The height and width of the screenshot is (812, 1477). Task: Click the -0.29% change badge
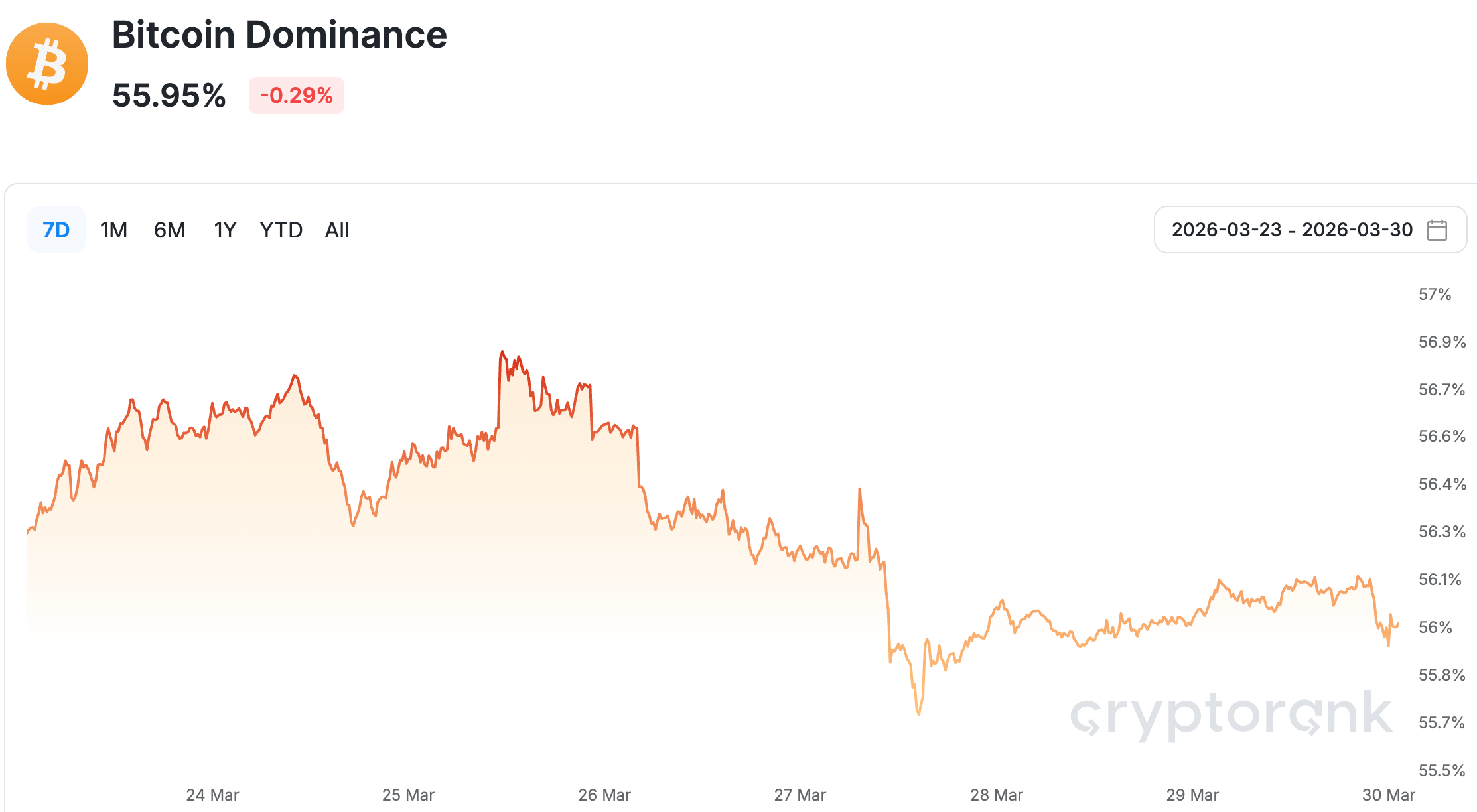pyautogui.click(x=296, y=96)
